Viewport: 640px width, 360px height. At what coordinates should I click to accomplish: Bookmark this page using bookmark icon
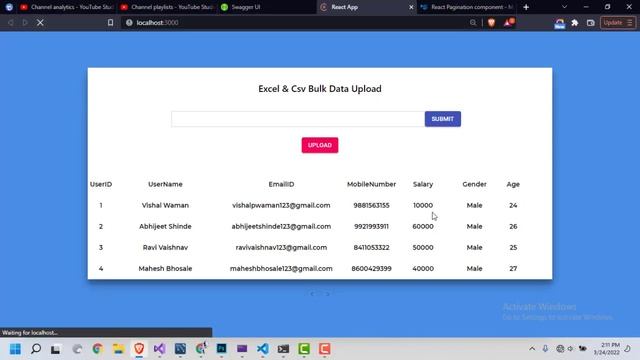point(110,23)
